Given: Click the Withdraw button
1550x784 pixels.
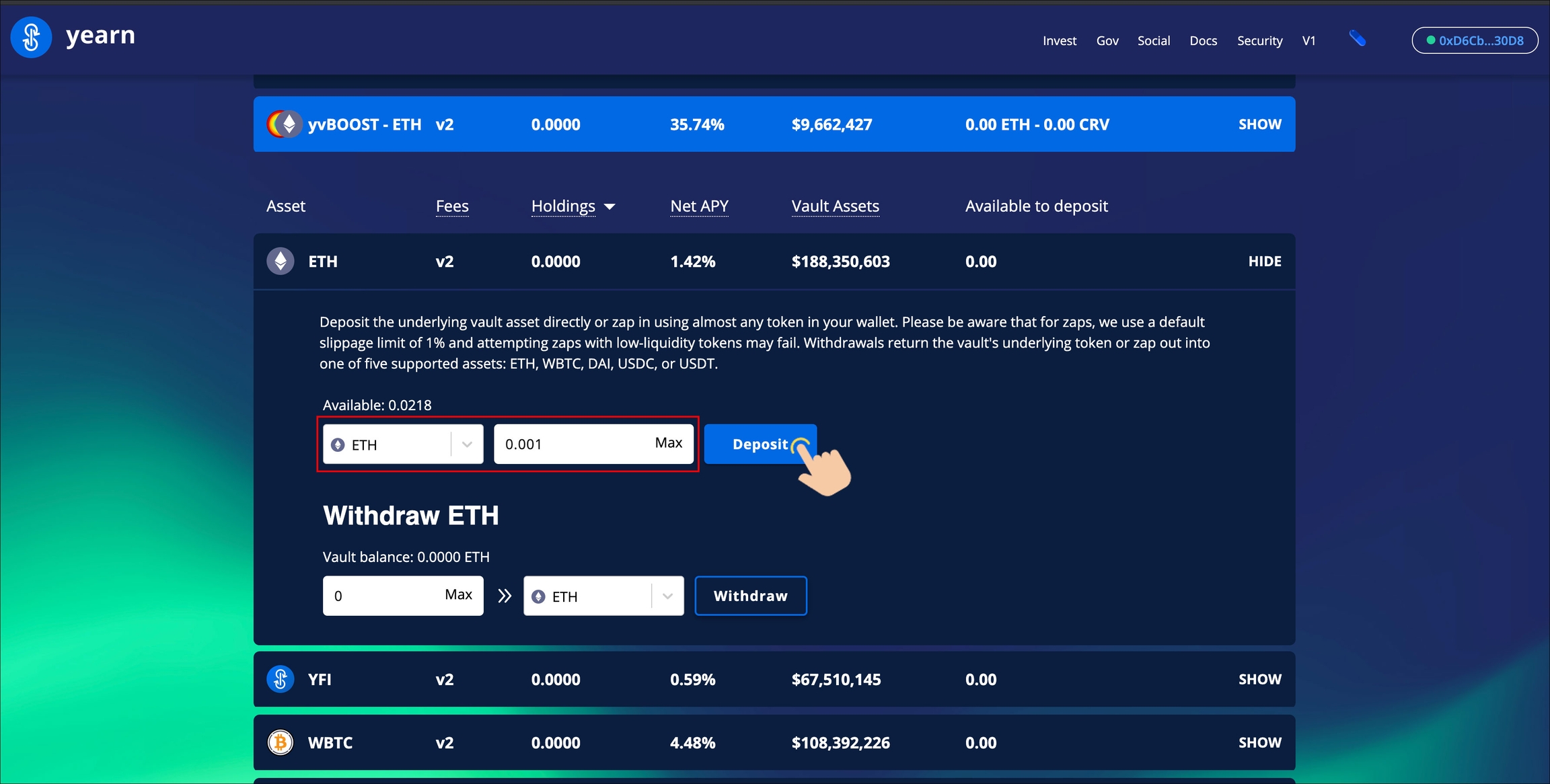Looking at the screenshot, I should click(x=751, y=596).
